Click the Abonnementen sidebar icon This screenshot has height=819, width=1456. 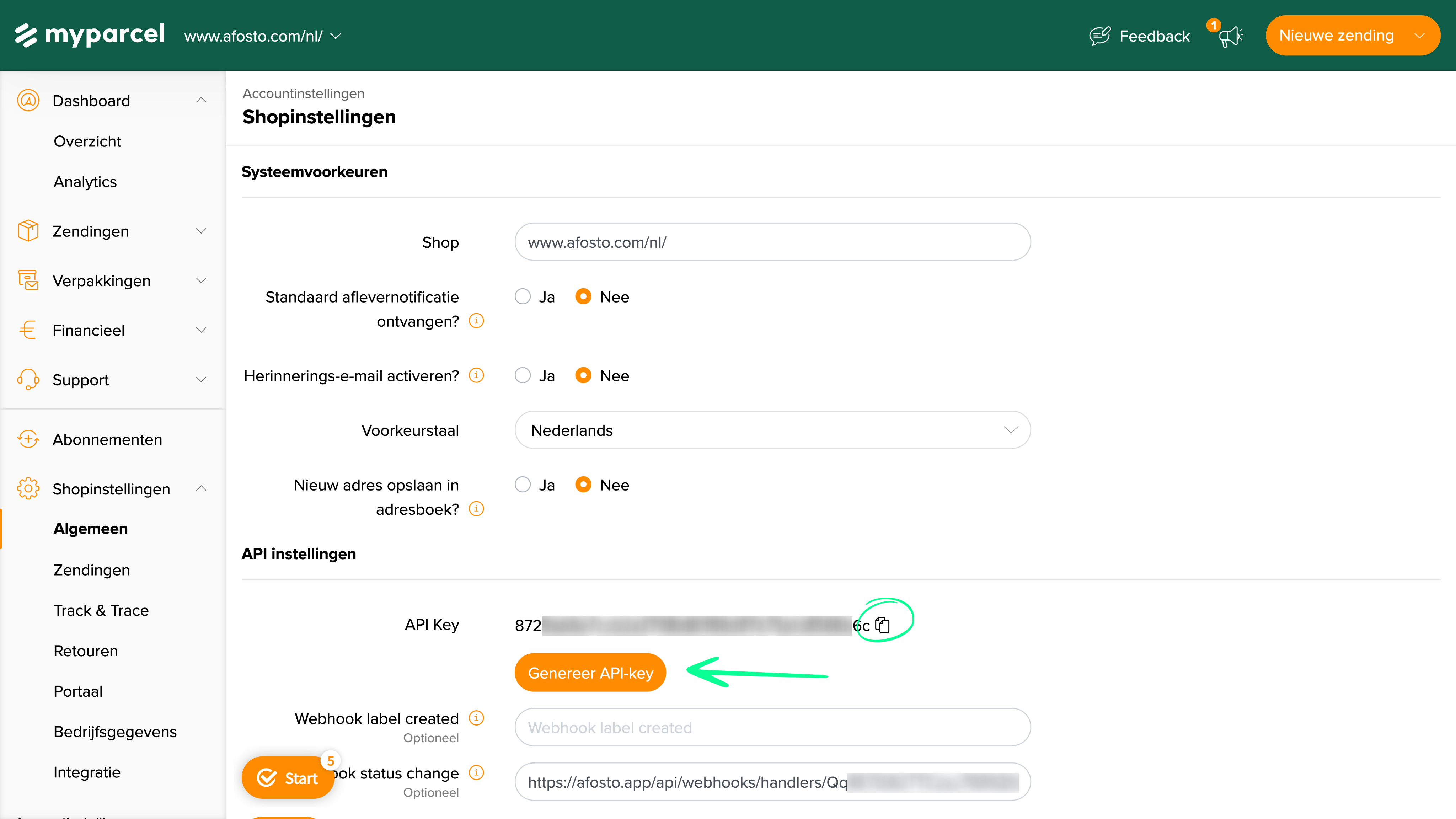click(28, 439)
